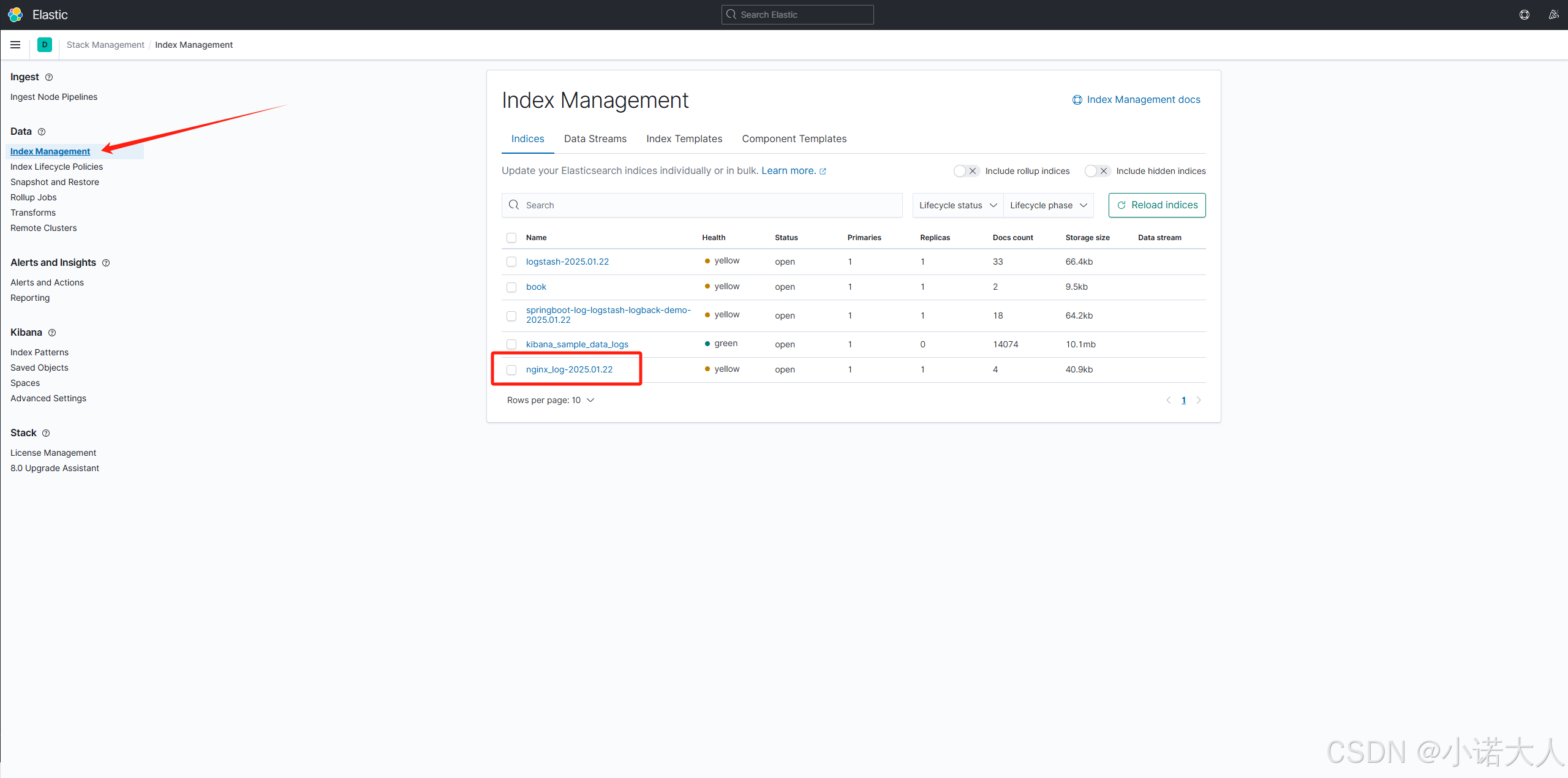Image resolution: width=1568 pixels, height=778 pixels.
Task: Open the nginx_log-2025.01.22 index link
Action: pos(569,369)
